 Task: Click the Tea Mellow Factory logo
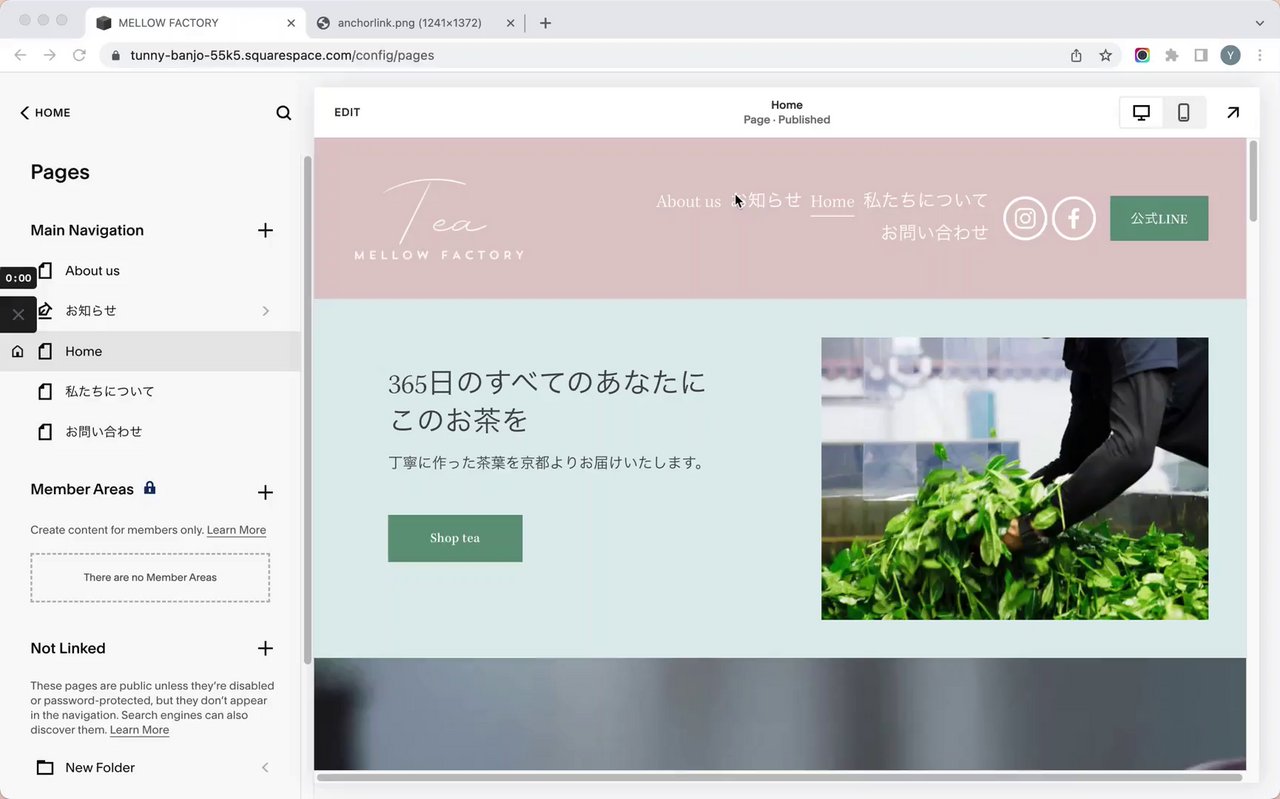439,219
